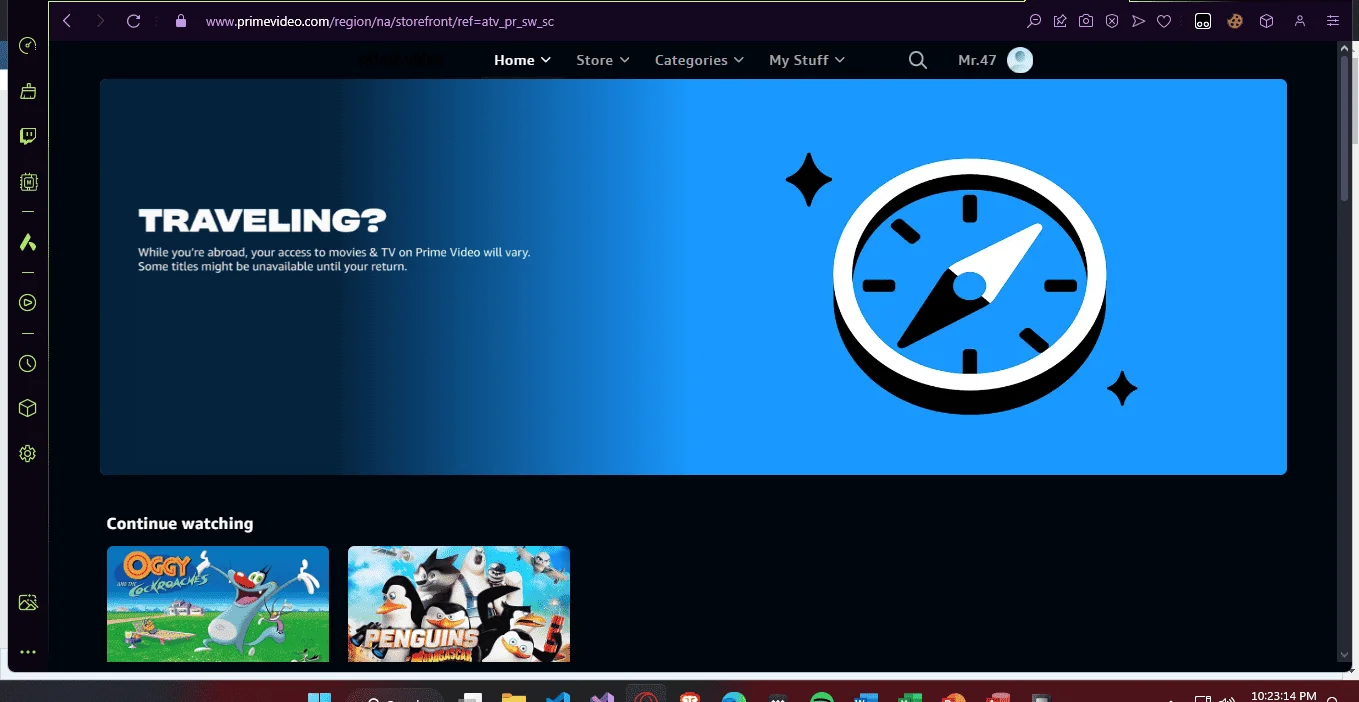
Task: Click the Continue watching heading
Action: point(180,523)
